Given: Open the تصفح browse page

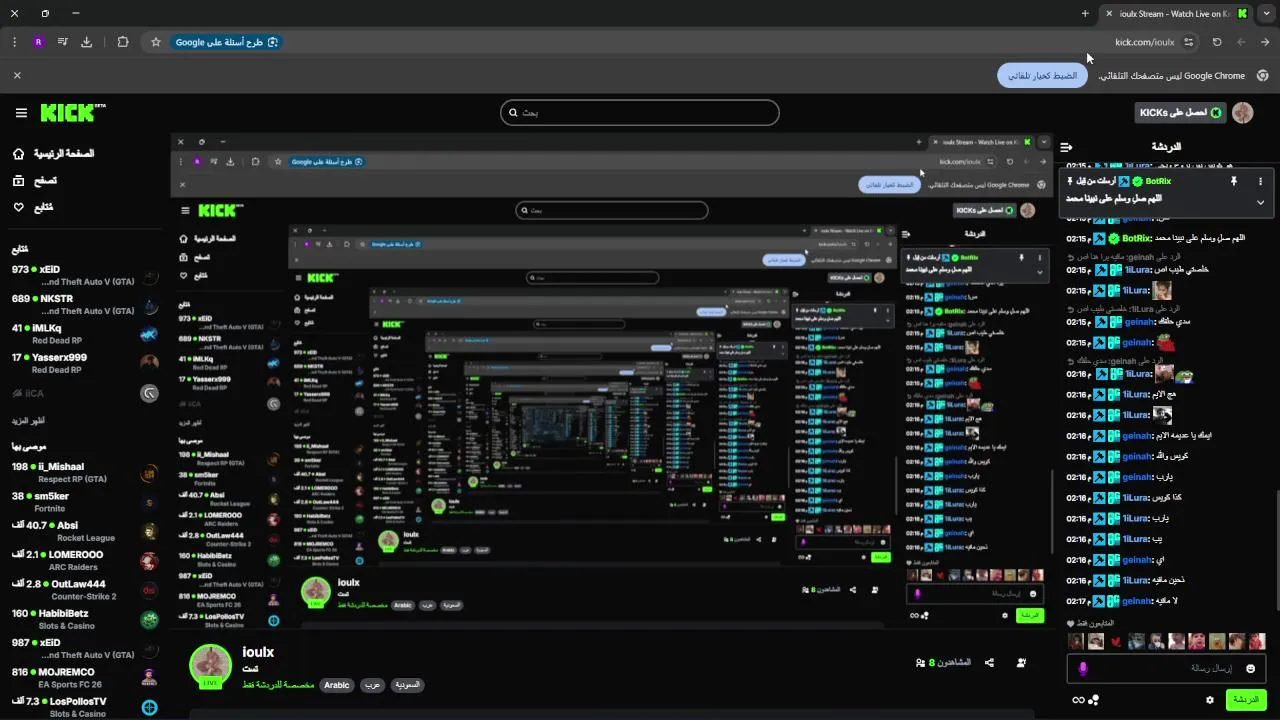Looking at the screenshot, I should (35, 181).
